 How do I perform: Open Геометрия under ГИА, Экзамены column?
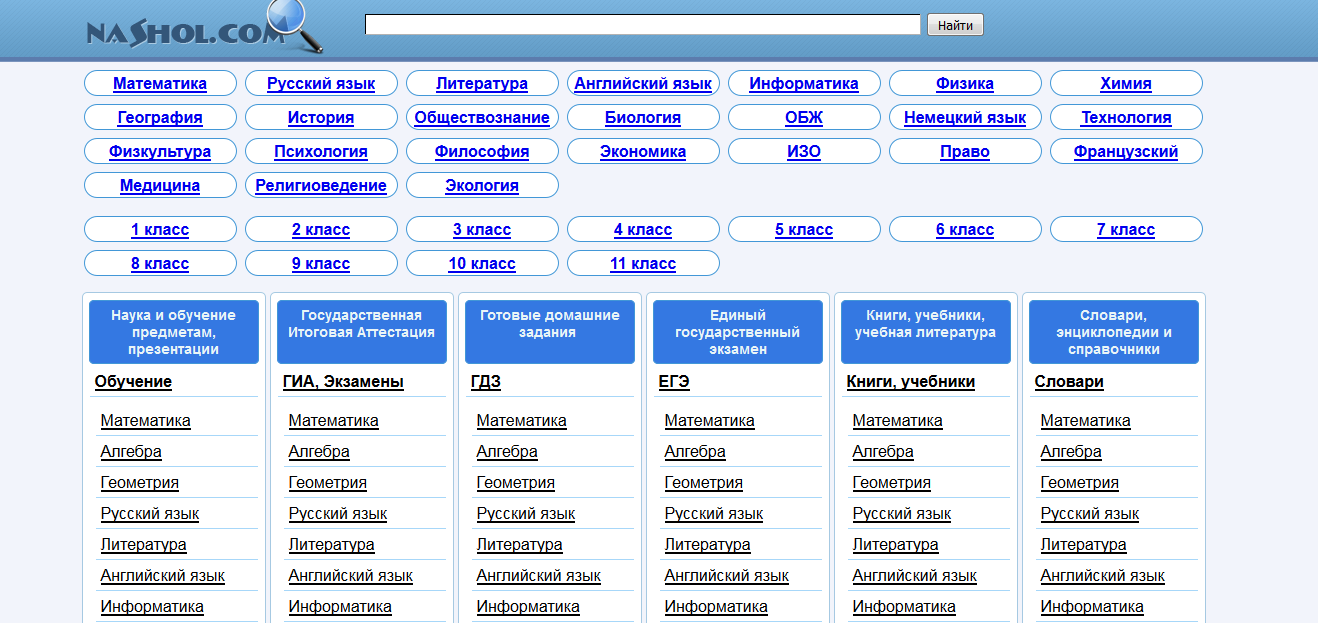coord(328,483)
